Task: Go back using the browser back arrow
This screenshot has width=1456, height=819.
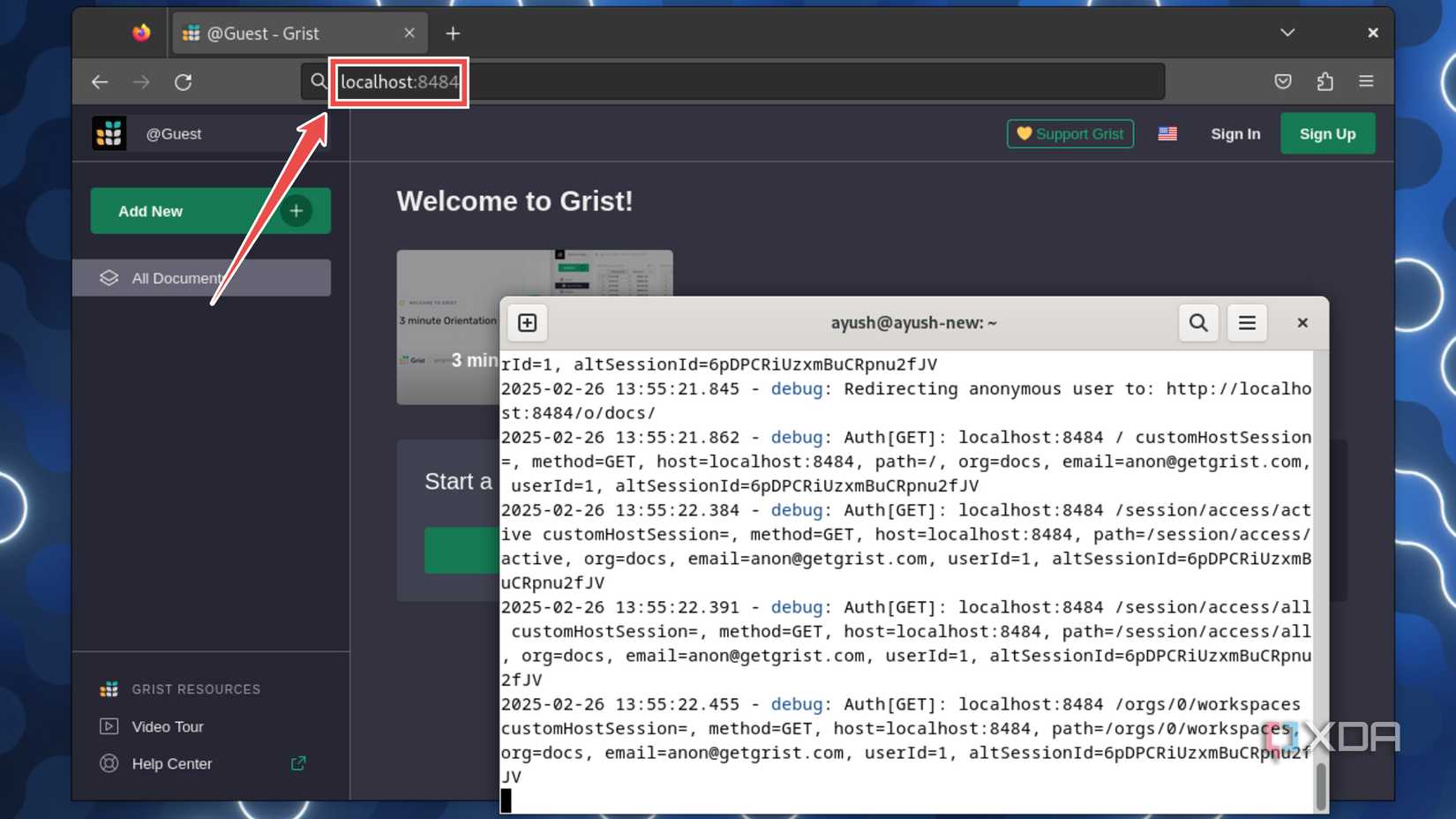Action: click(100, 82)
